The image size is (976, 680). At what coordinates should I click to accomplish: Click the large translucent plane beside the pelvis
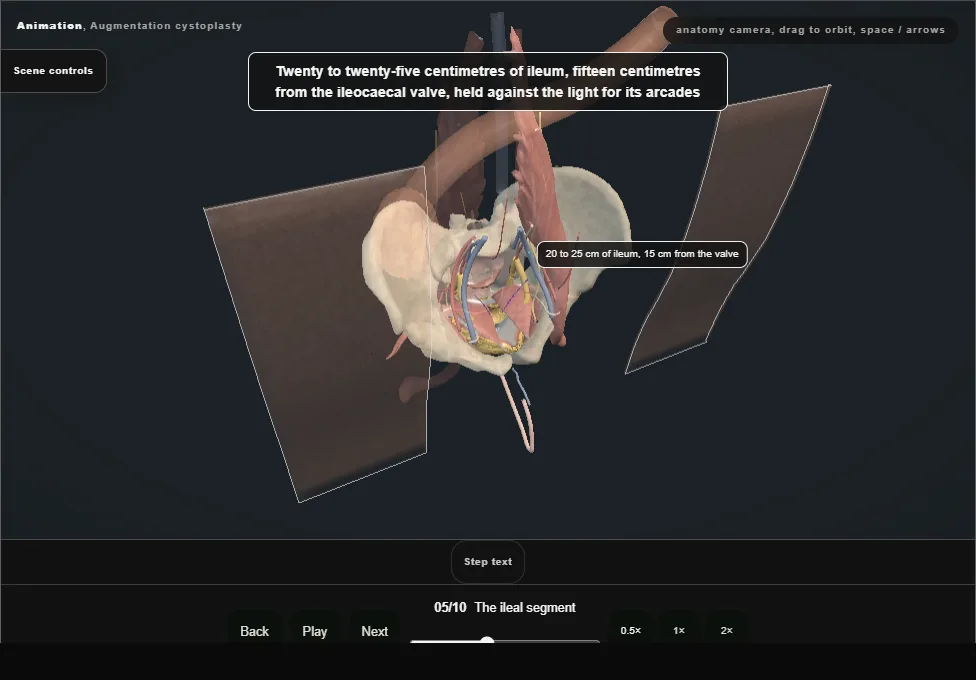[x=324, y=336]
